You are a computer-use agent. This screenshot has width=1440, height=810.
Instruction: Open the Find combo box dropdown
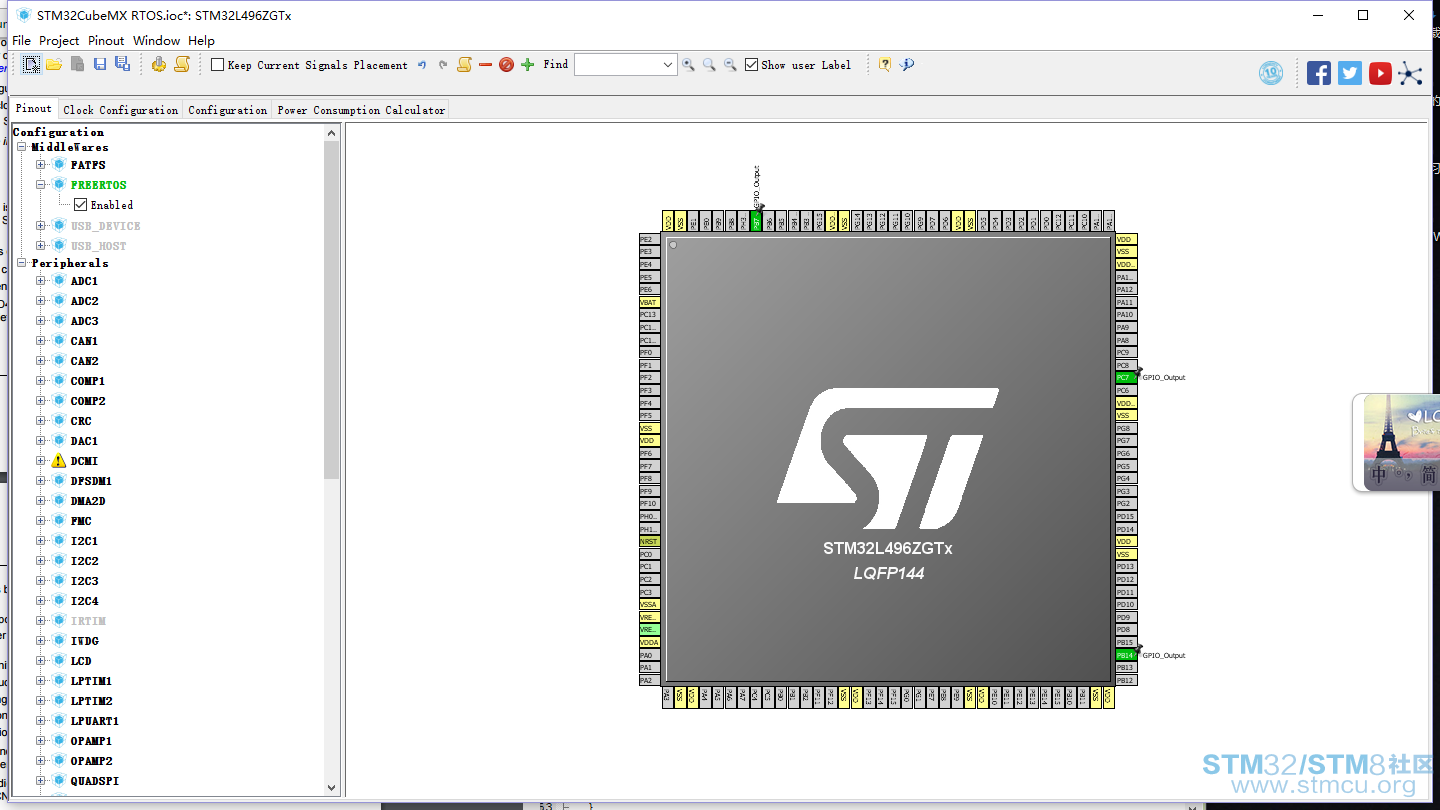668,65
